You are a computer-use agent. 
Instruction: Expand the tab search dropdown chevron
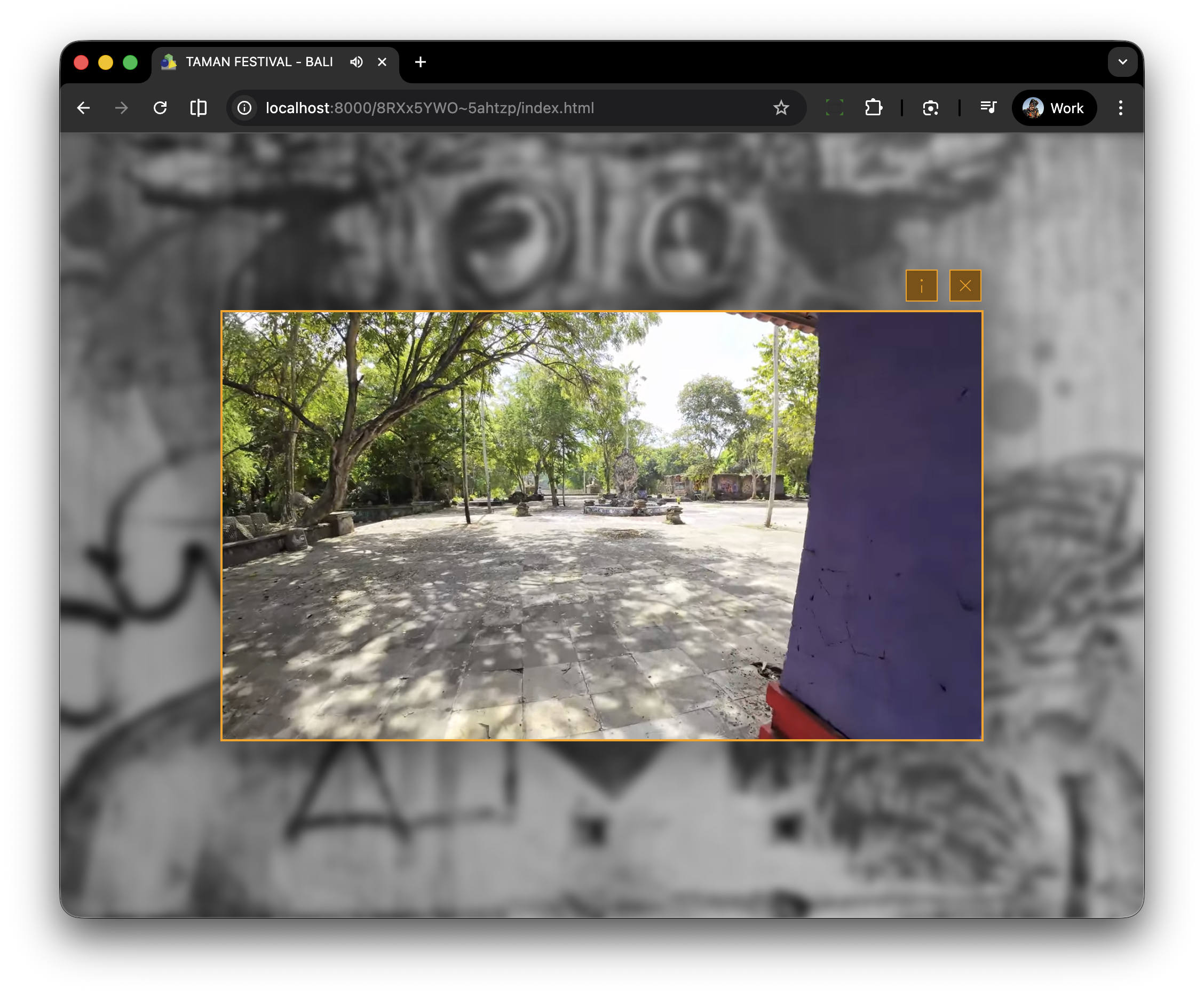point(1122,62)
